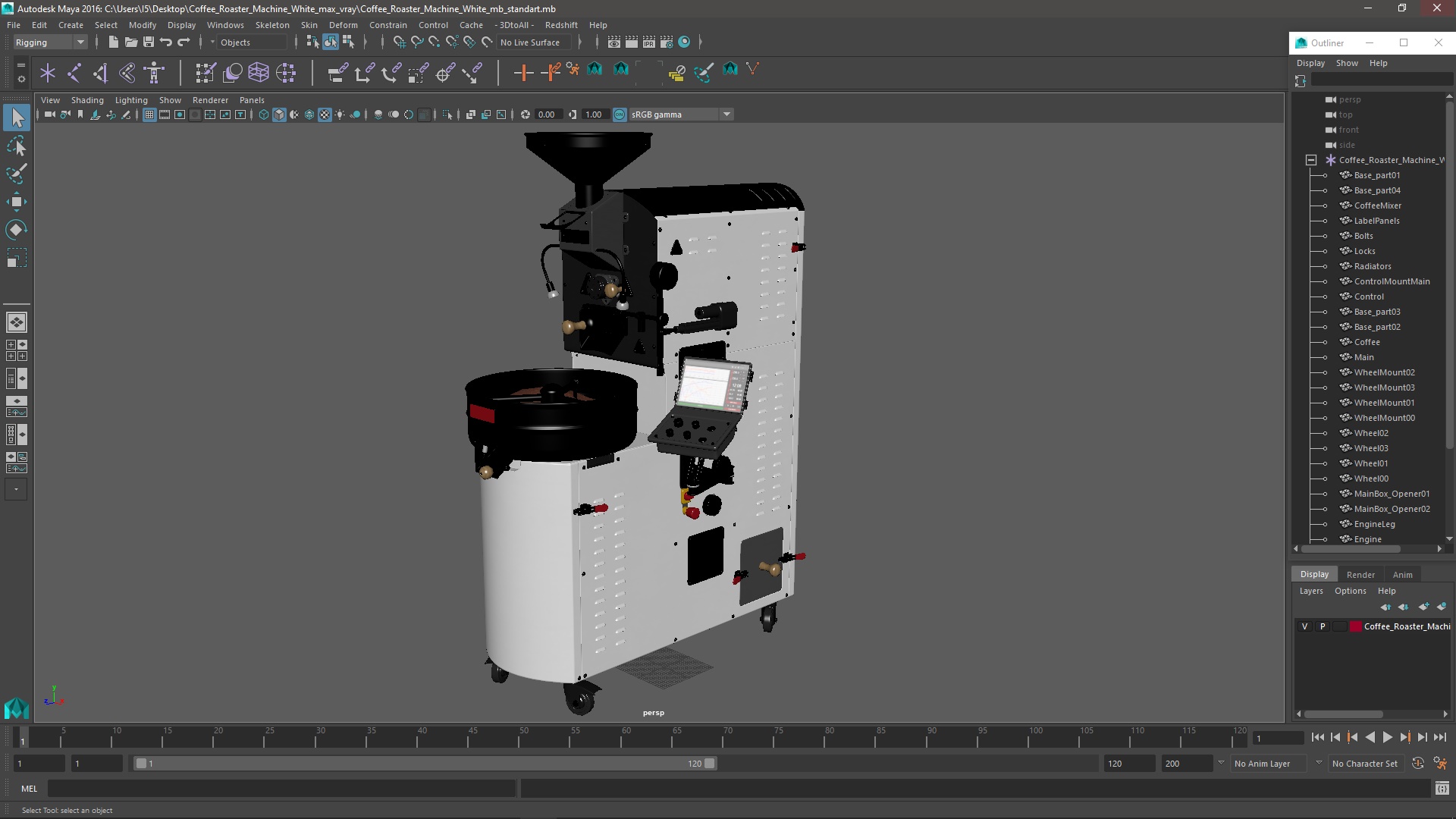Screen dimensions: 1456x819
Task: Choose the Lasso select tool
Action: coord(17,146)
